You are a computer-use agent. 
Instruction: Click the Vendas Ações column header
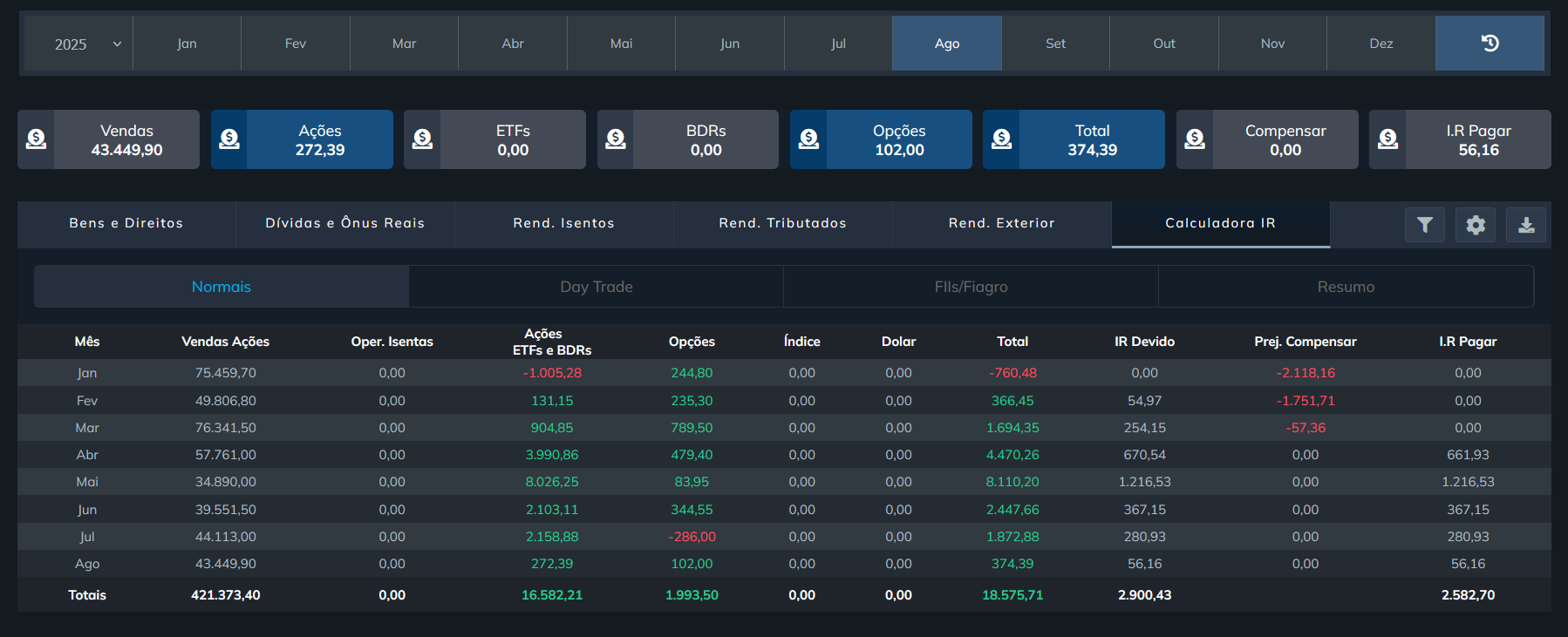(225, 342)
